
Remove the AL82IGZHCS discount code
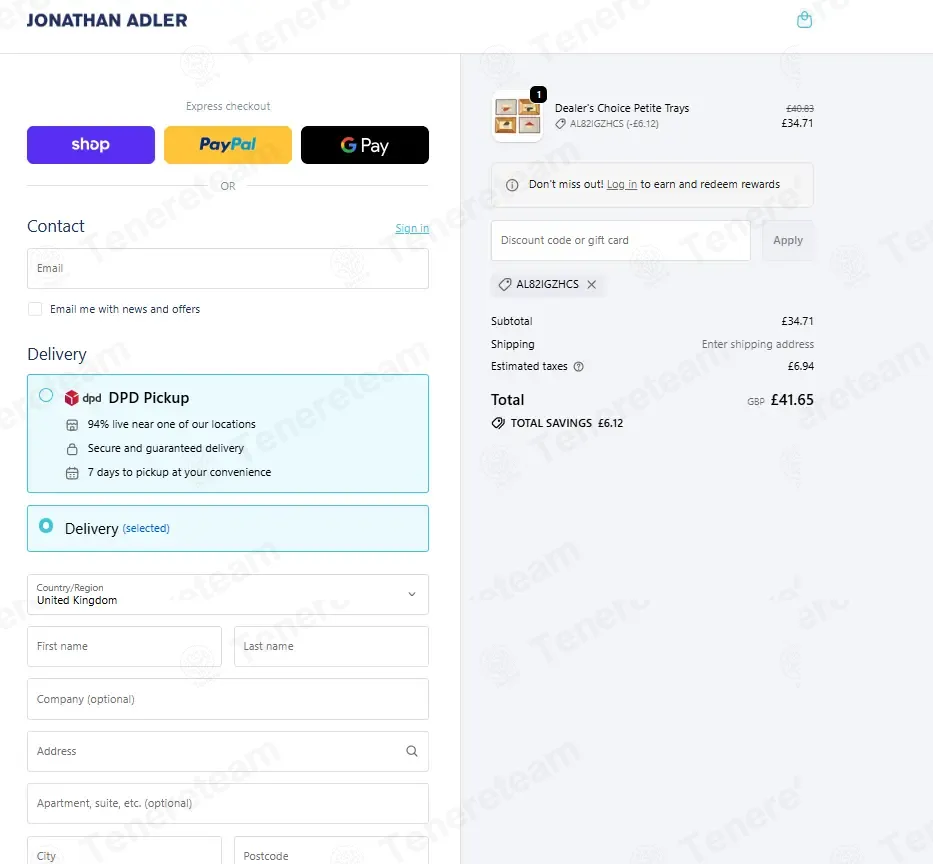[x=591, y=284]
